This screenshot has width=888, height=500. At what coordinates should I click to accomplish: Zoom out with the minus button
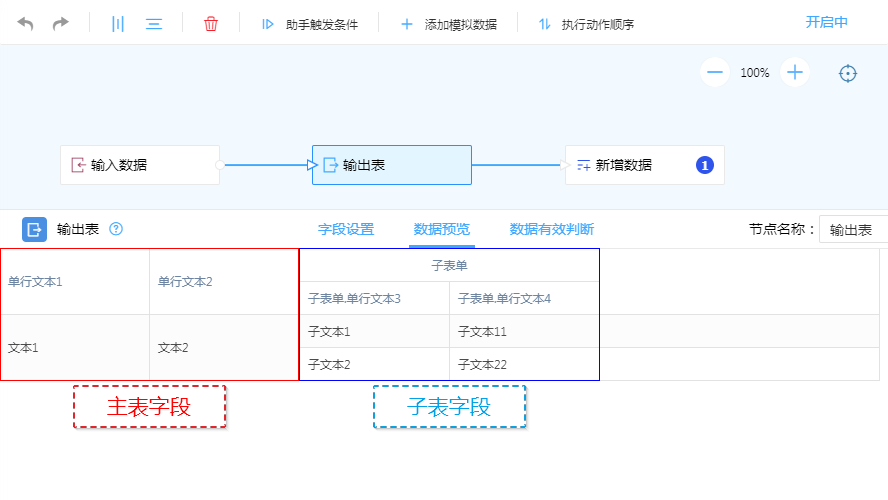click(714, 72)
